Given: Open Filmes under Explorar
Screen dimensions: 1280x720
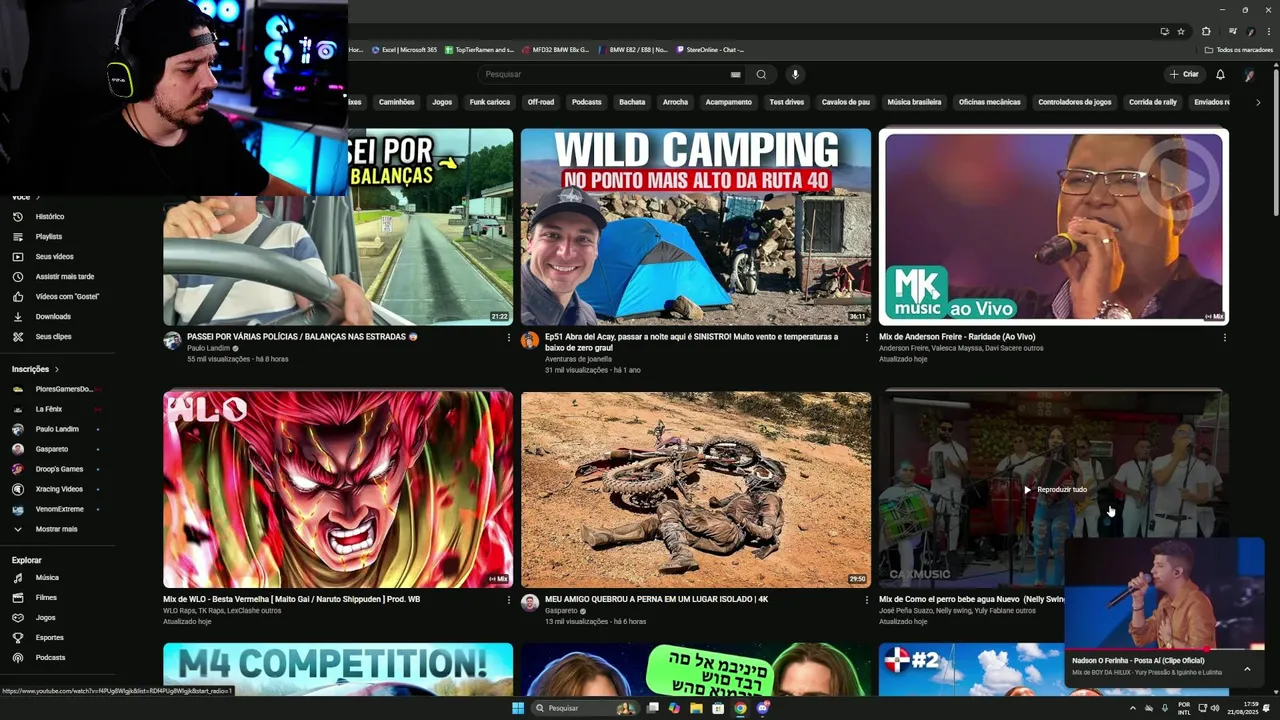Looking at the screenshot, I should (x=46, y=597).
